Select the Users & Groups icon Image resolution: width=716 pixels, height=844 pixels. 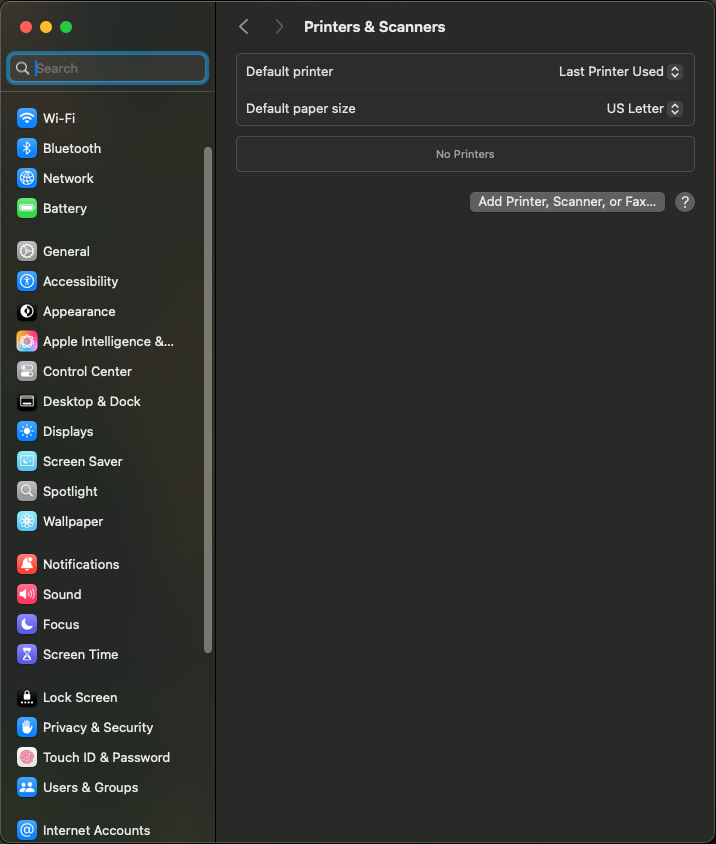(27, 787)
